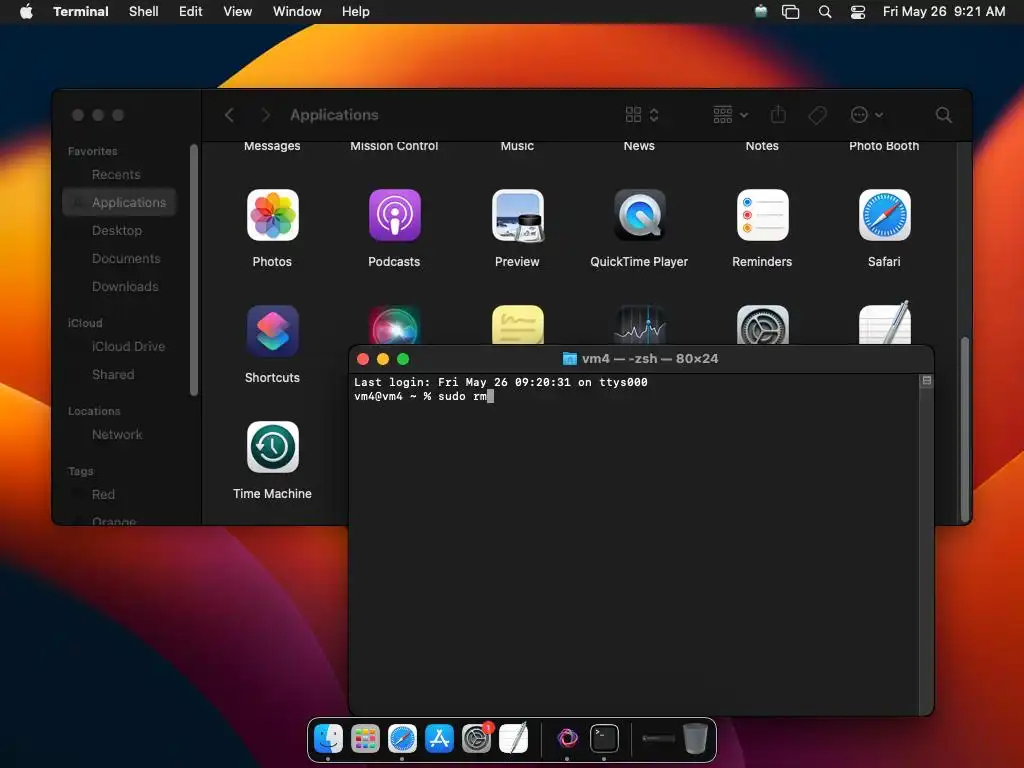Select the System Settings icon in Finder
This screenshot has height=768, width=1024.
[x=762, y=325]
